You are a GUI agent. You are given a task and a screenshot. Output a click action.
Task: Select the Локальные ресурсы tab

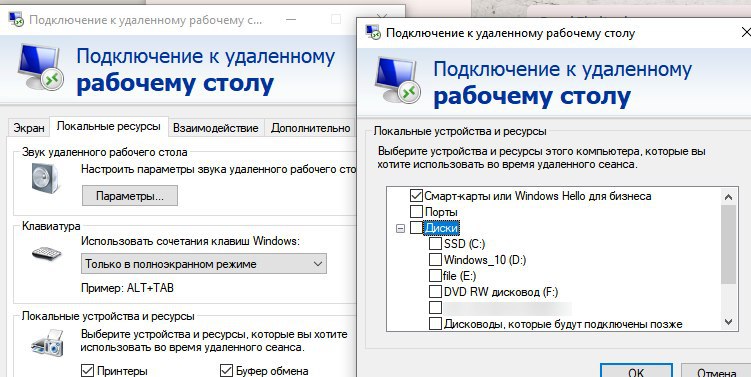pos(109,126)
